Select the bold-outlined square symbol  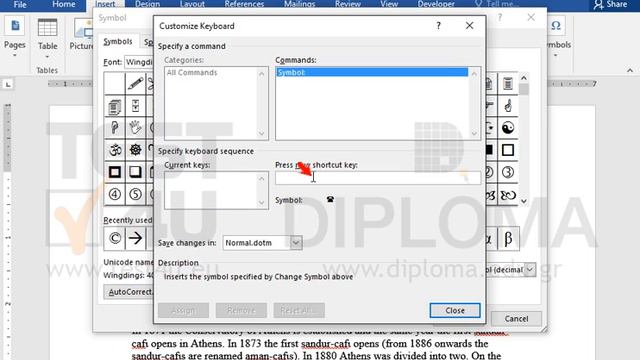coord(115,172)
